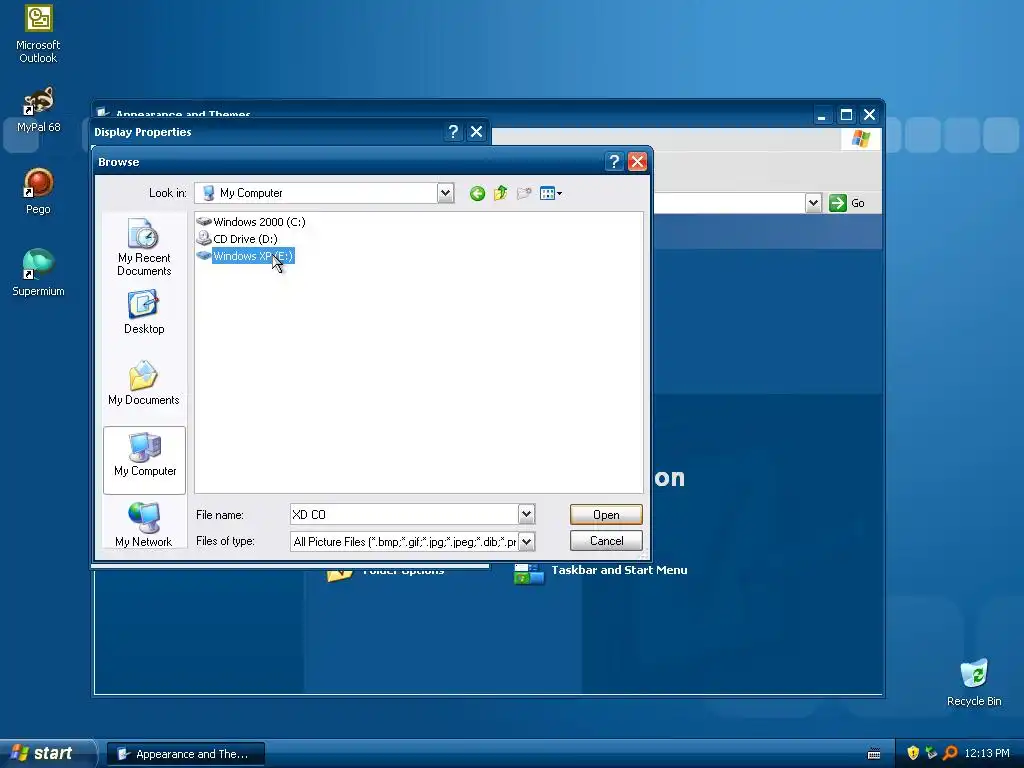This screenshot has height=768, width=1024.
Task: Click Display Properties help question mark
Action: (453, 132)
